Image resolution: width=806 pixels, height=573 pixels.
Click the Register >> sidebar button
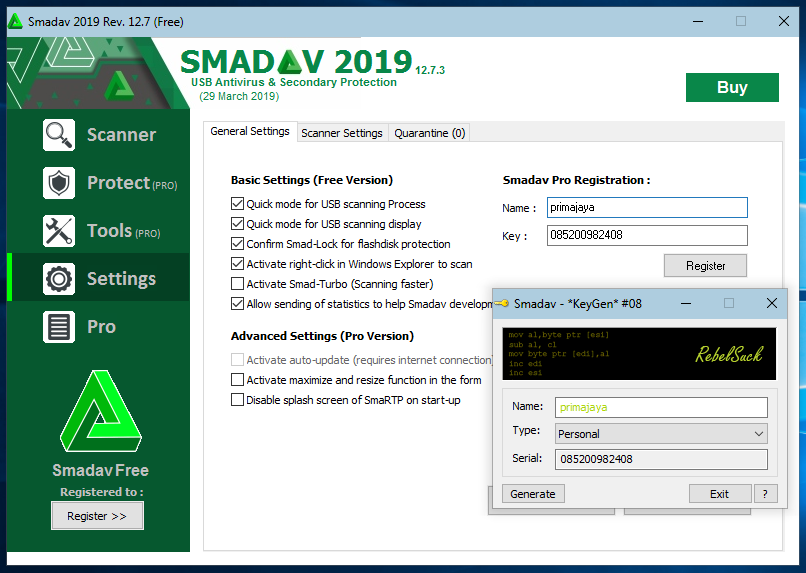97,516
